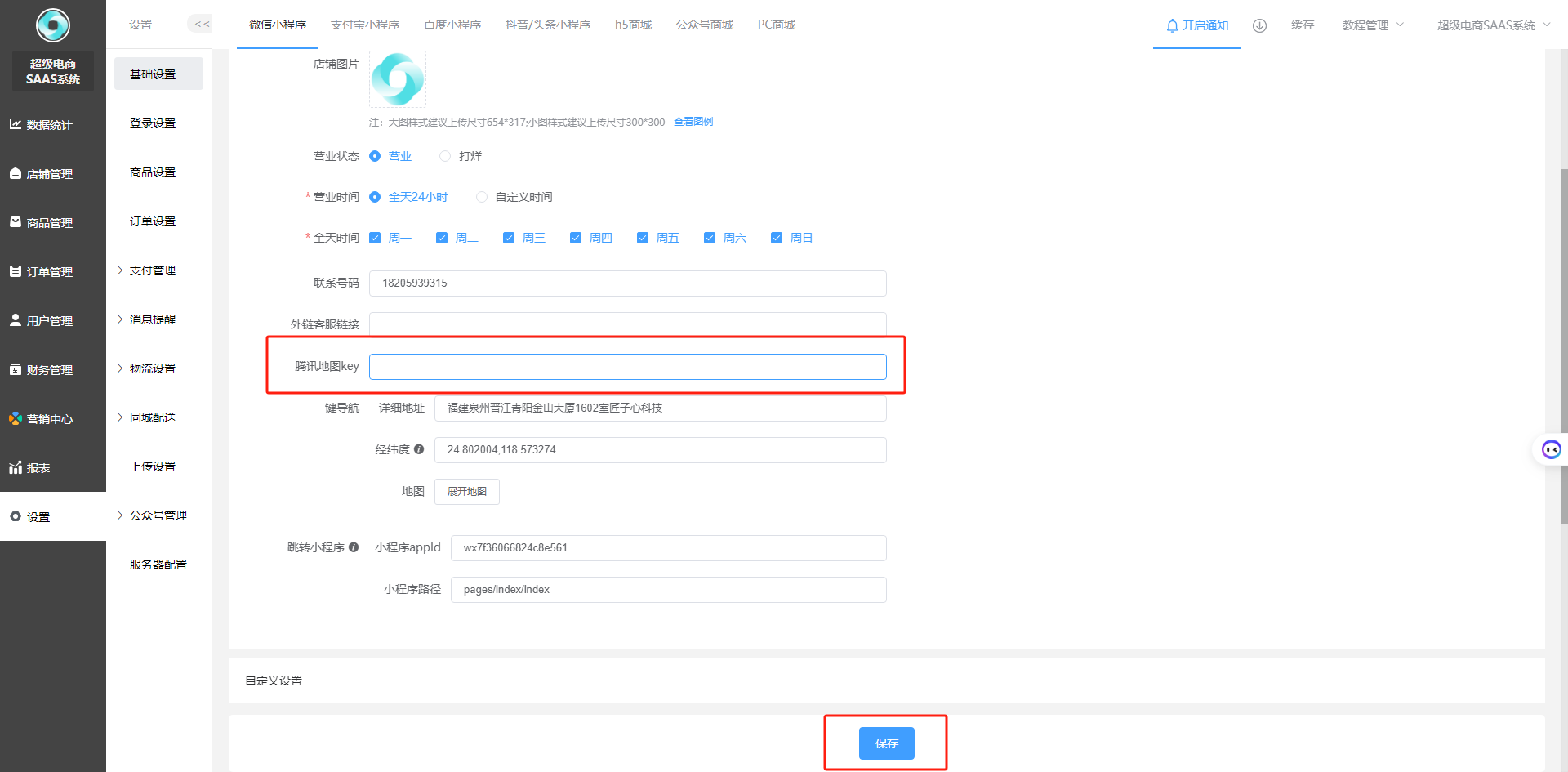Collapse the settings submenu with << button
The width and height of the screenshot is (1568, 772).
click(201, 25)
